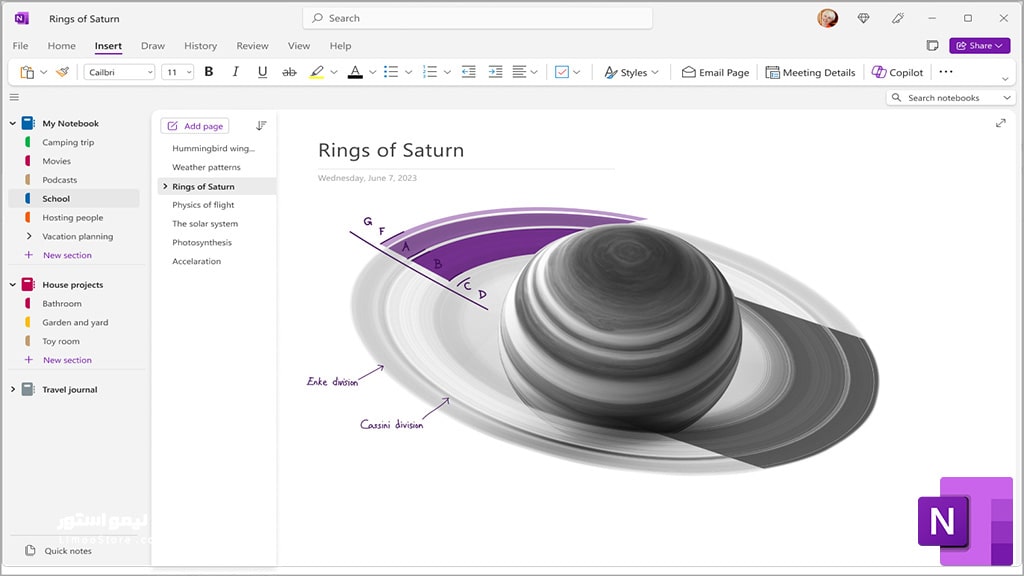Sort pages using the sort icon

261,125
